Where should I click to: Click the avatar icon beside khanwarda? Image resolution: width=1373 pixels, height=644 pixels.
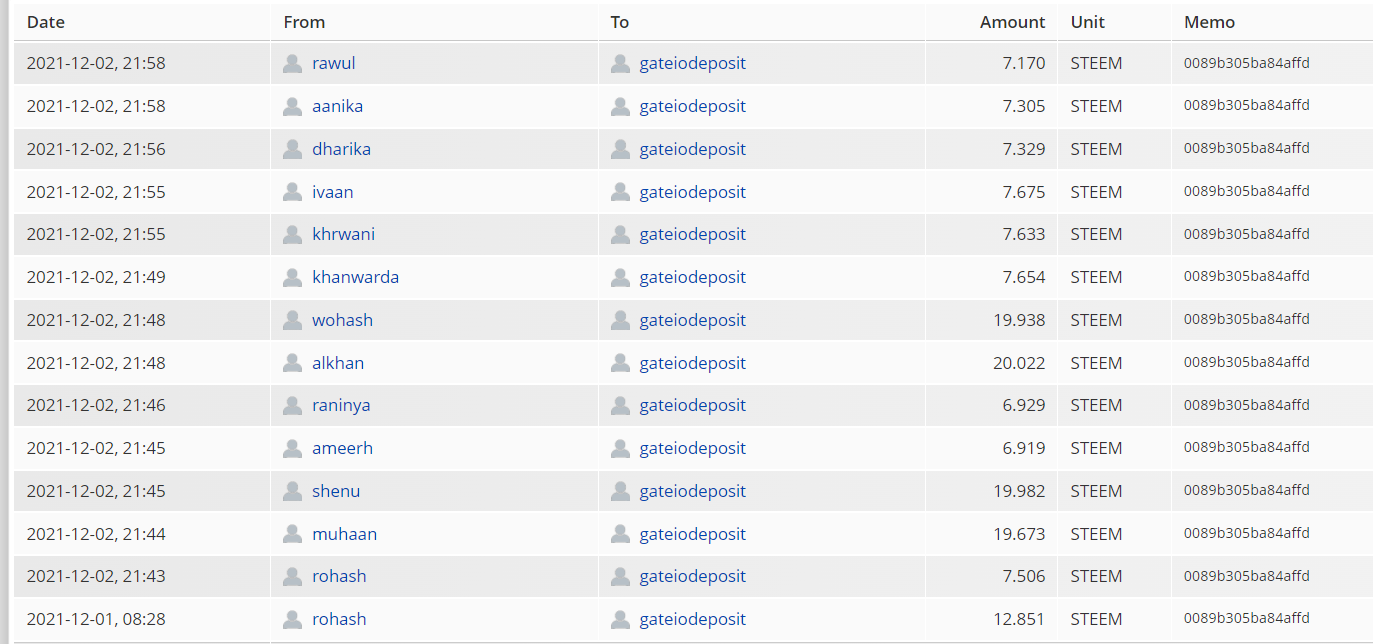tap(292, 277)
